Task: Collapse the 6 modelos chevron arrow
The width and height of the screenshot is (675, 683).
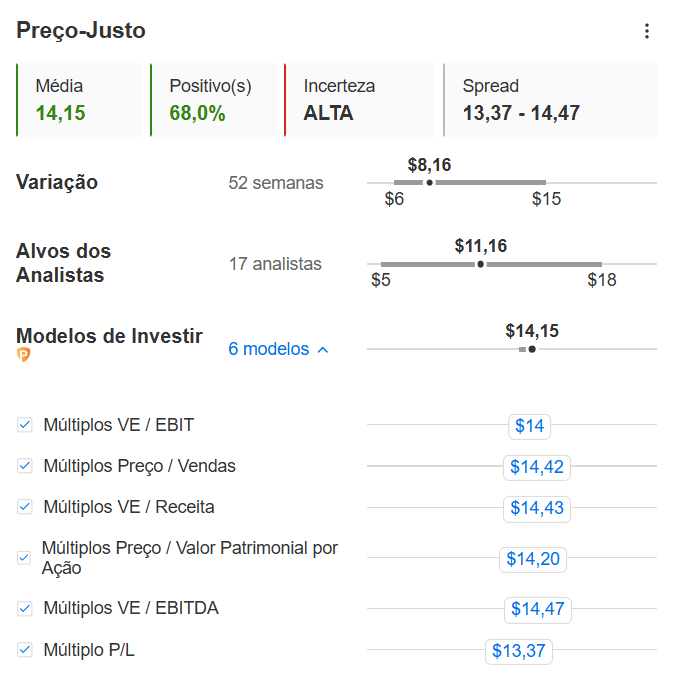Action: click(x=323, y=350)
